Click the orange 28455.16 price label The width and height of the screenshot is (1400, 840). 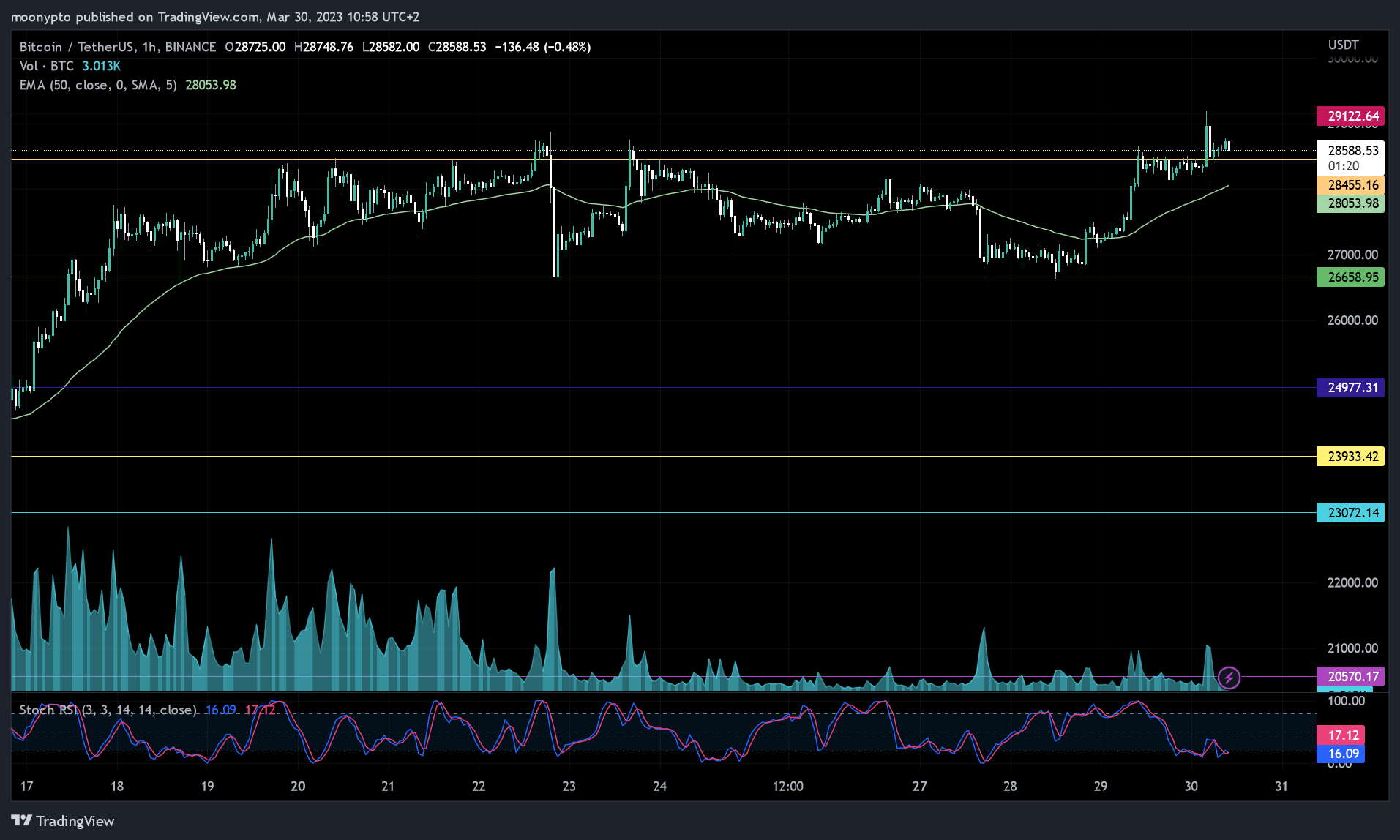[x=1350, y=185]
